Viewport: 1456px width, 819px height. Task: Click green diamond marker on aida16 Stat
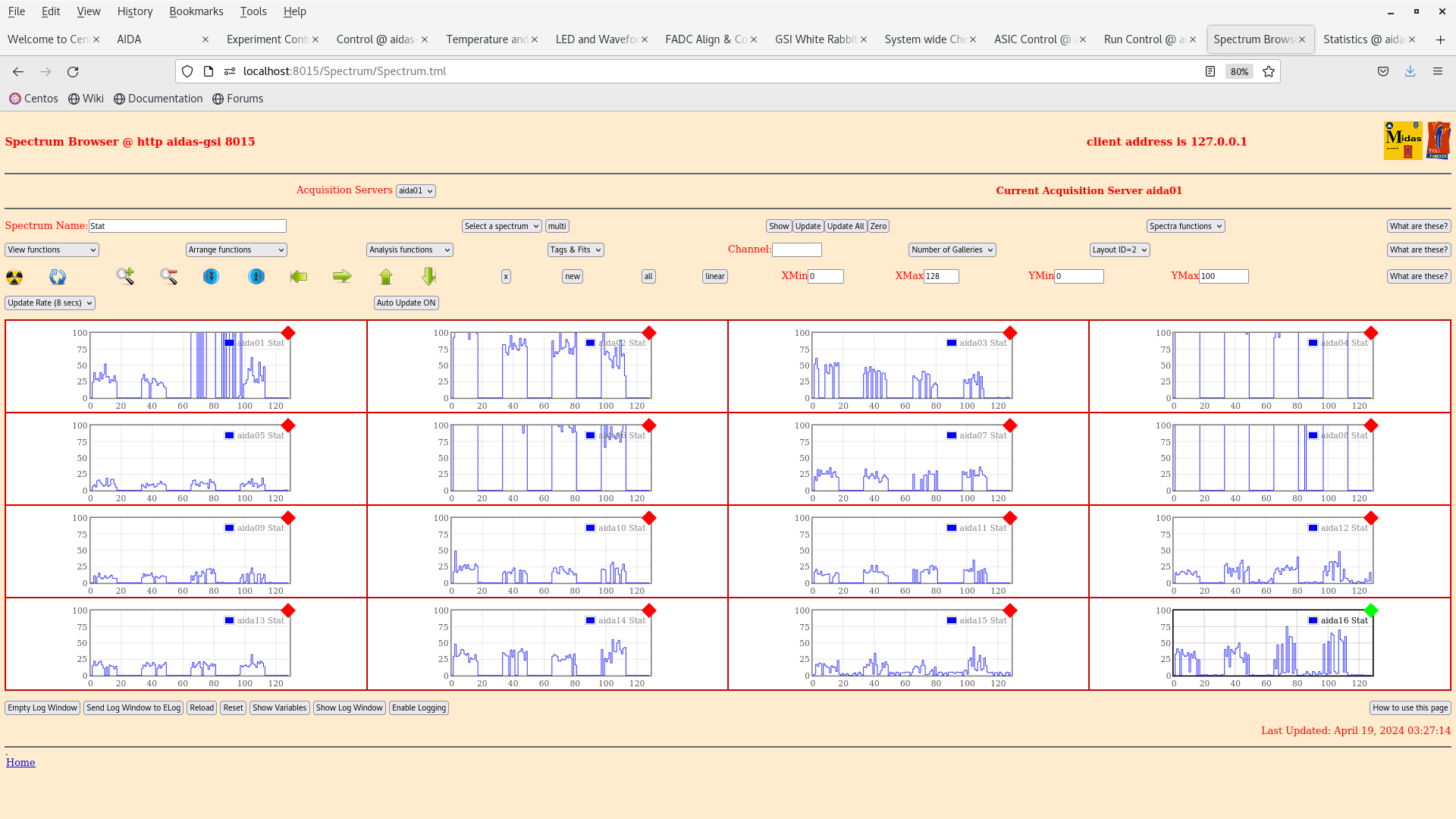pos(1371,610)
